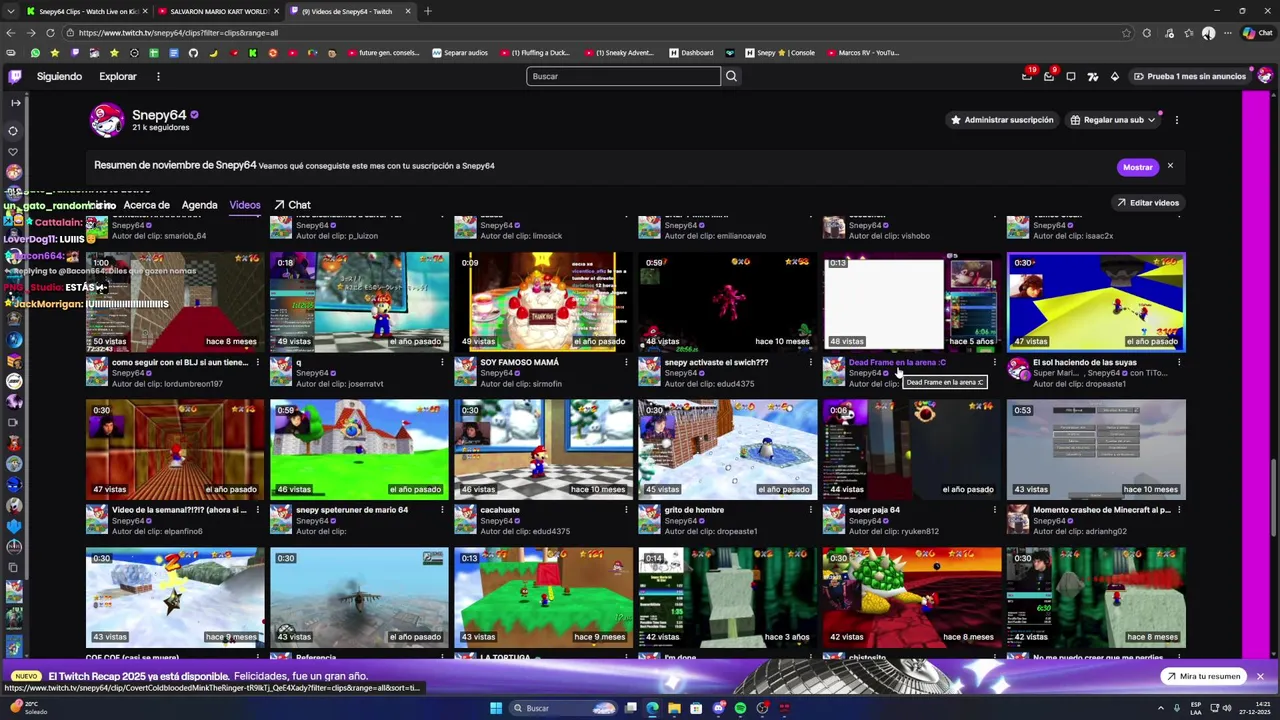This screenshot has width=1280, height=720.
Task: Reload the page with browser refresh icon
Action: (x=50, y=33)
